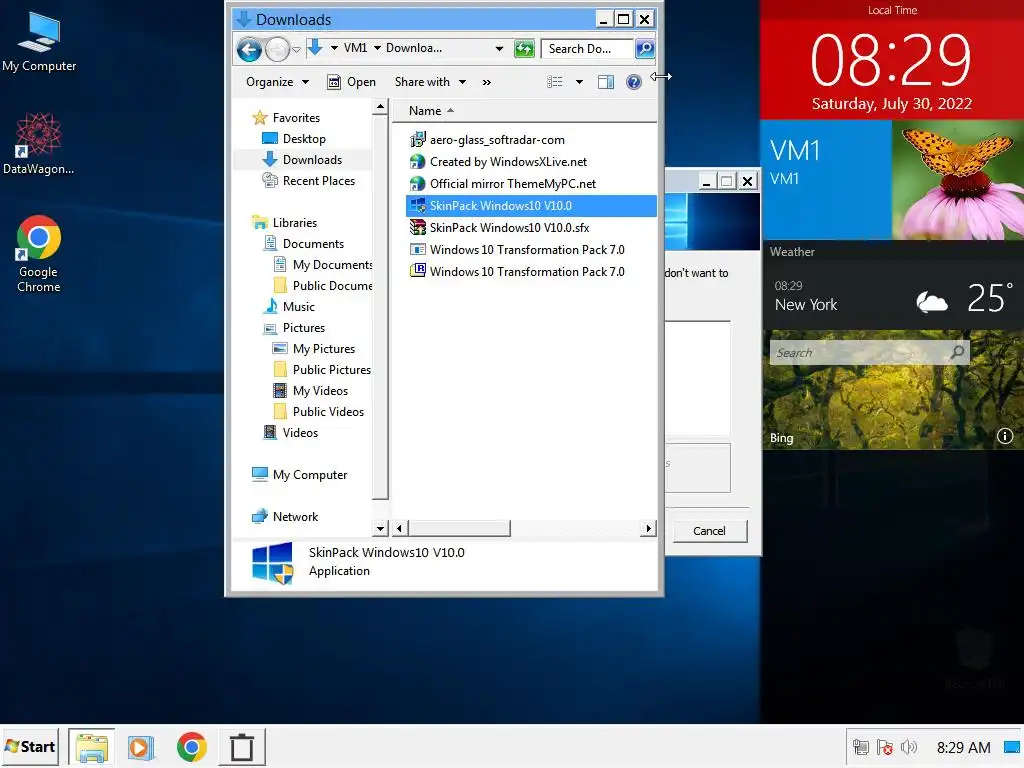Open recent locations dropdown next to Forward
1024x768 pixels.
(x=296, y=50)
